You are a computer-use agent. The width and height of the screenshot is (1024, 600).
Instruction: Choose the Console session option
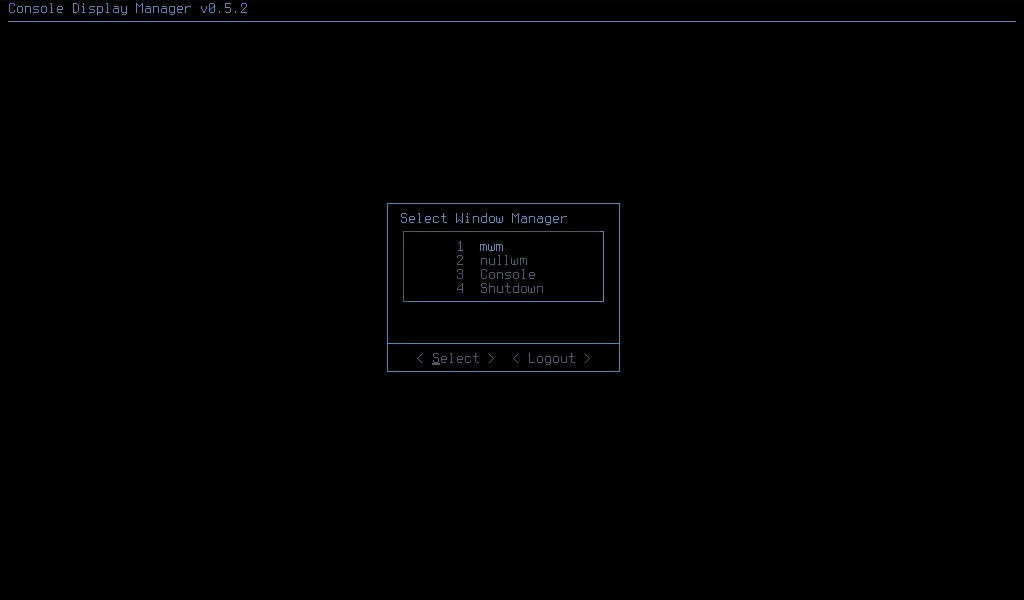pyautogui.click(x=507, y=274)
